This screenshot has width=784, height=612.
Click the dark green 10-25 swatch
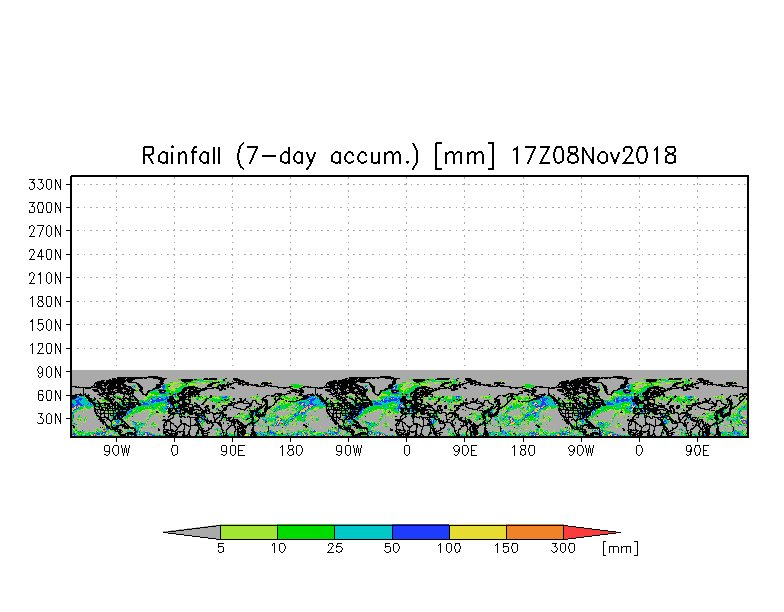306,532
